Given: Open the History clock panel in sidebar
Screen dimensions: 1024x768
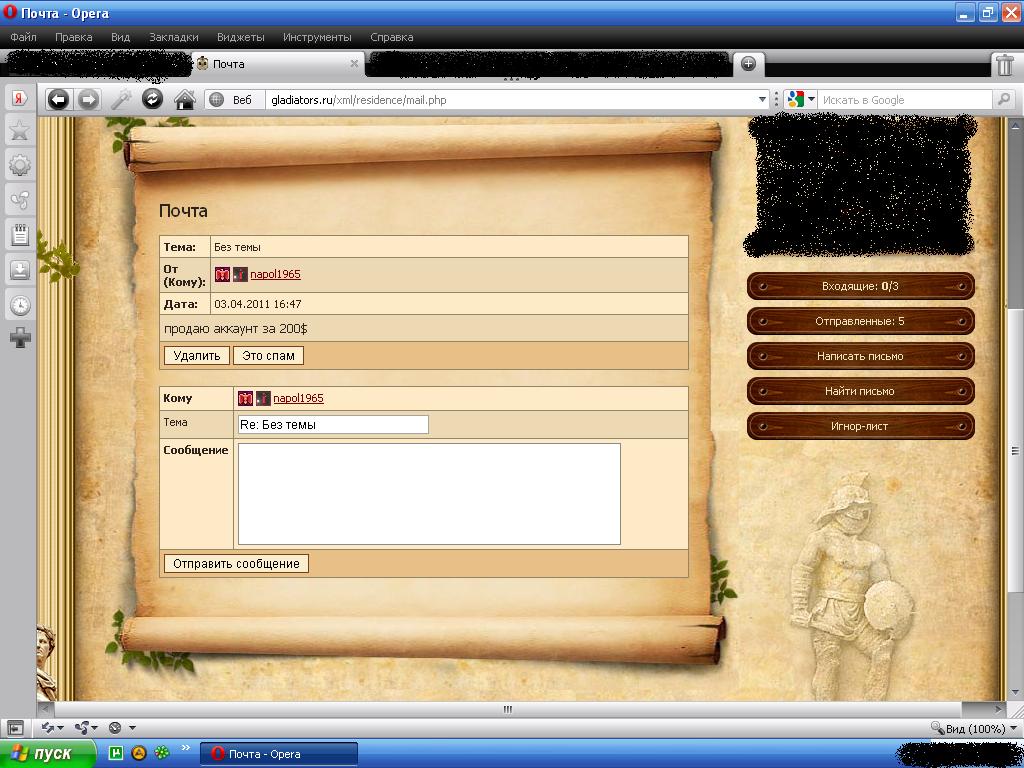Looking at the screenshot, I should pos(19,305).
